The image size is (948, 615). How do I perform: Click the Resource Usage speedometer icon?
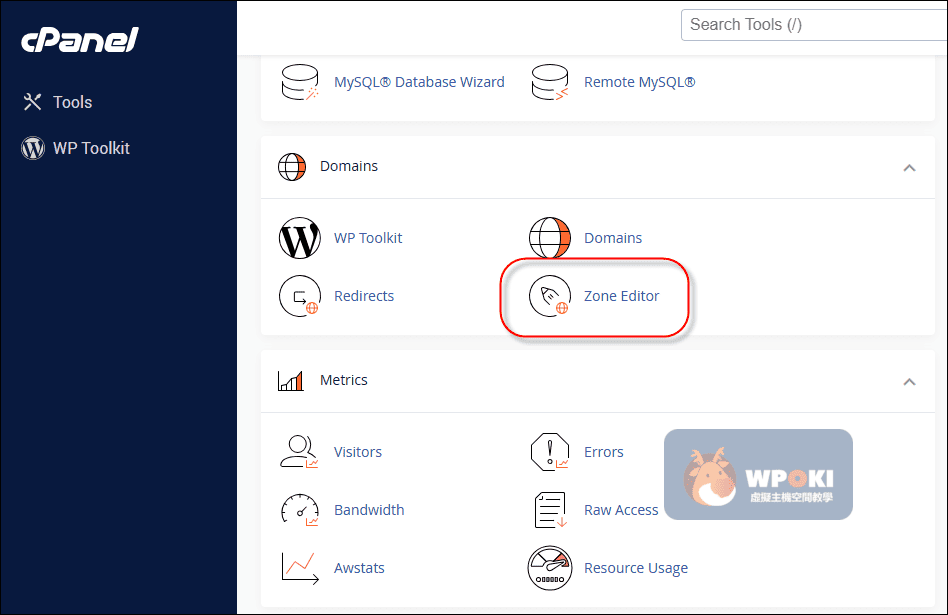[x=549, y=568]
